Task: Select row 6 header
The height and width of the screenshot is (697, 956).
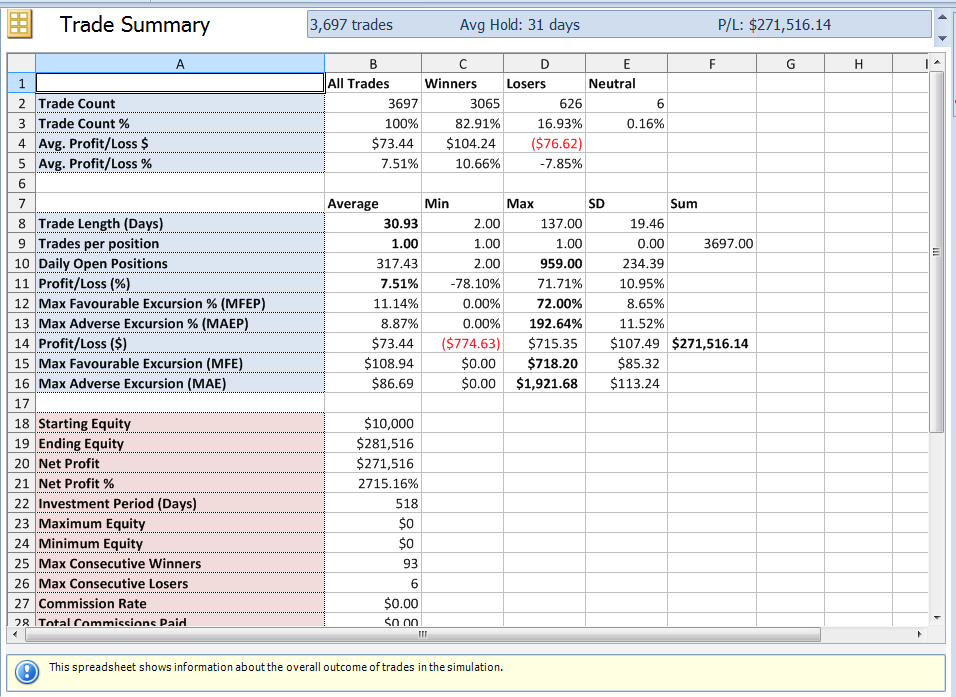Action: [x=21, y=184]
